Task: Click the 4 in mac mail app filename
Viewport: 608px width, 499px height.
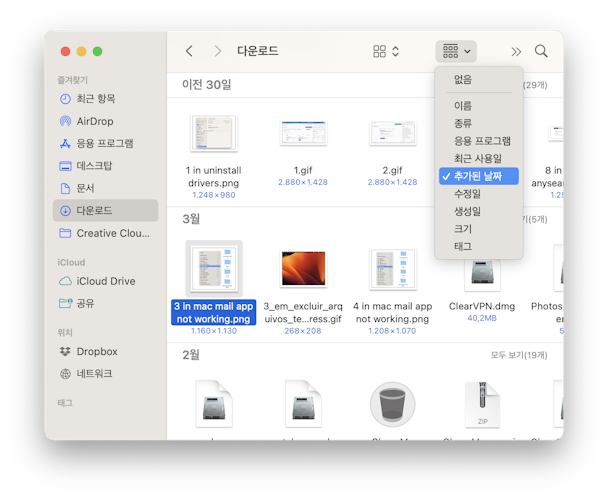Action: tap(392, 313)
